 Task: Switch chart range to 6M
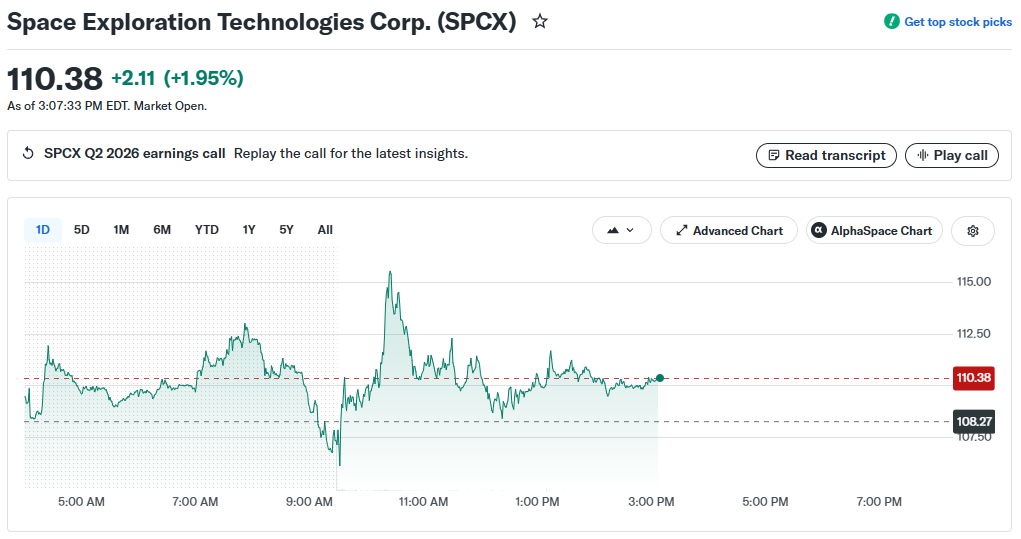[162, 230]
